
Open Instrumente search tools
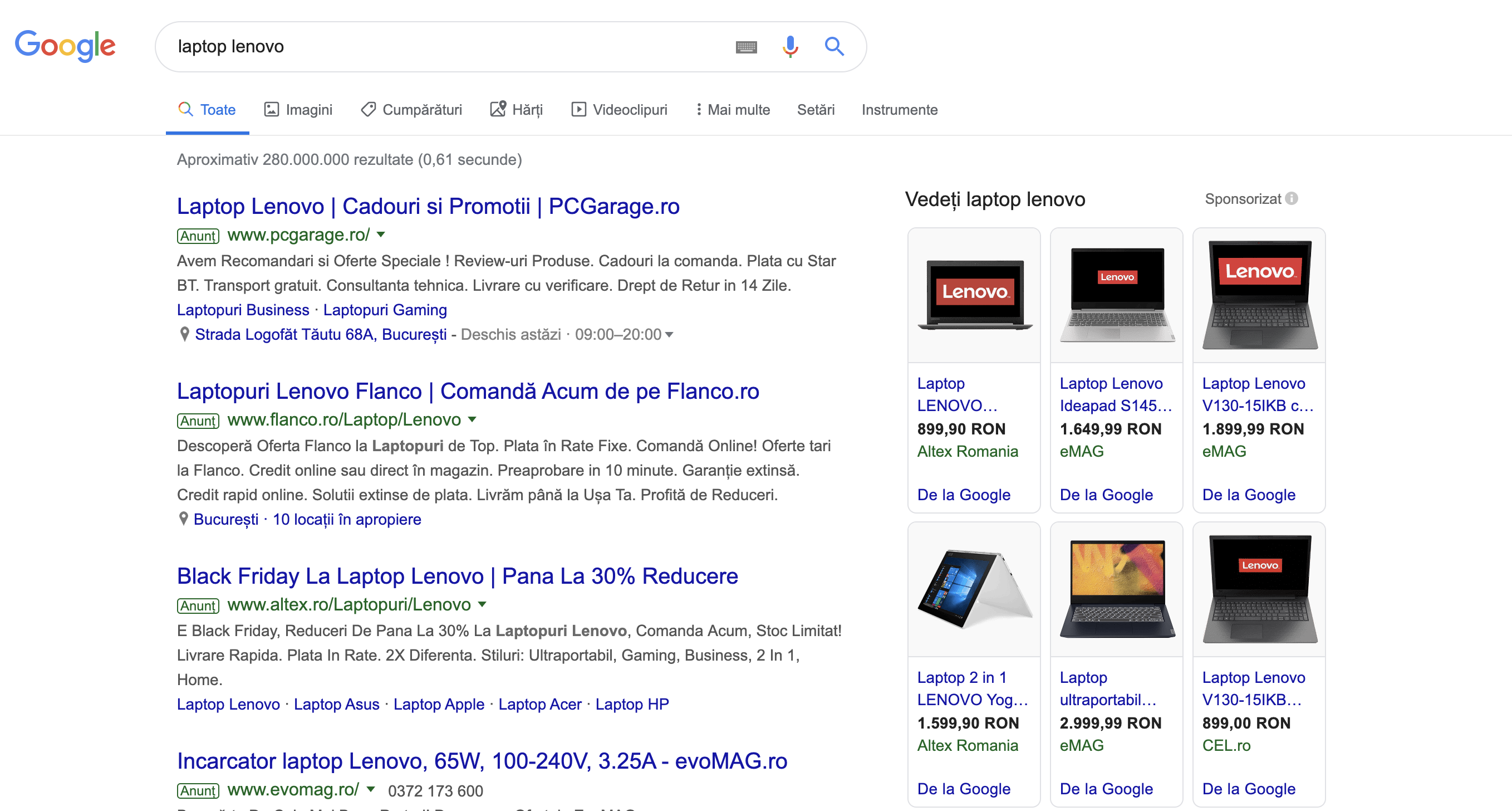click(x=899, y=110)
